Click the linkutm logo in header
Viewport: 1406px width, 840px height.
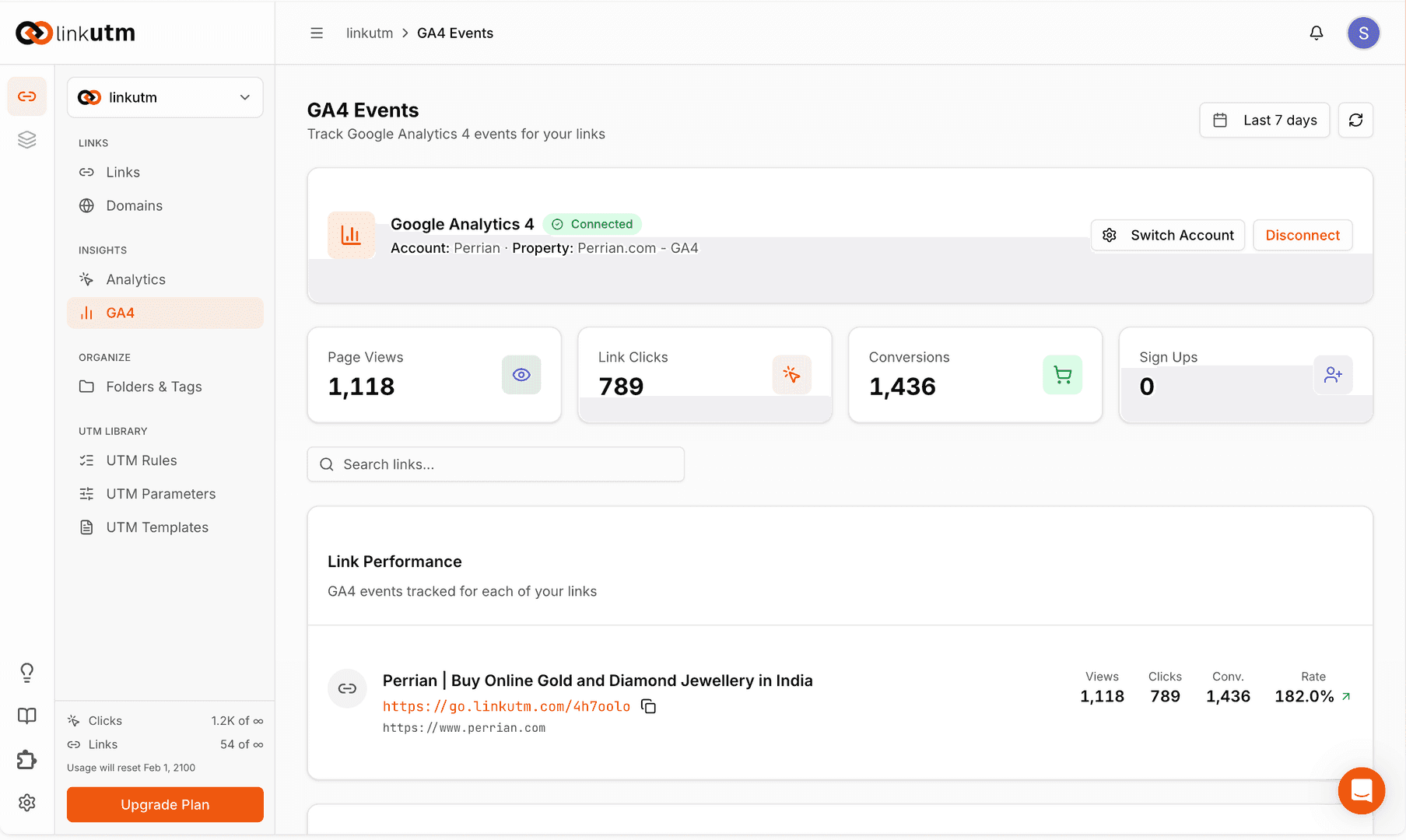(75, 33)
